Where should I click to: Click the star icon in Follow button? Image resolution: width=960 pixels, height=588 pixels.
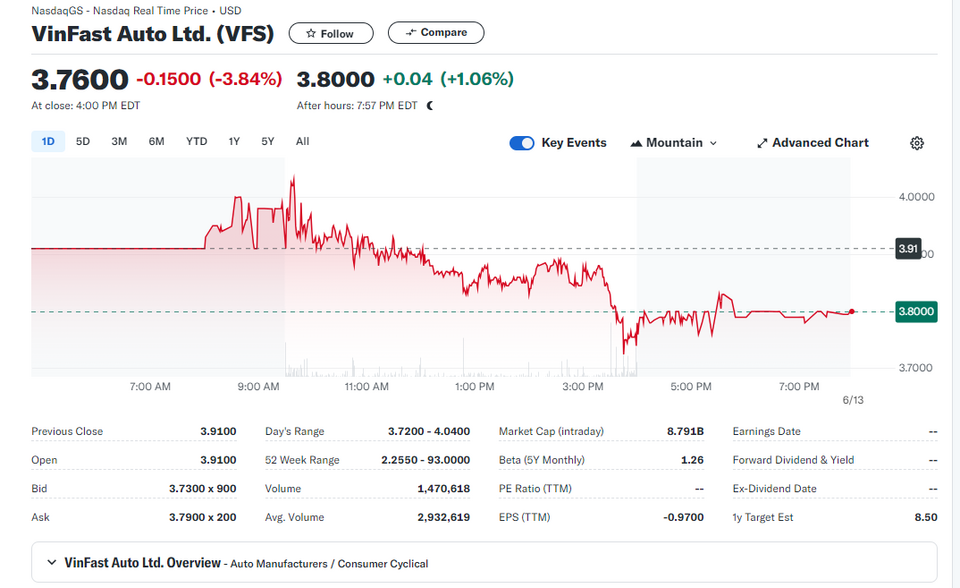(311, 34)
